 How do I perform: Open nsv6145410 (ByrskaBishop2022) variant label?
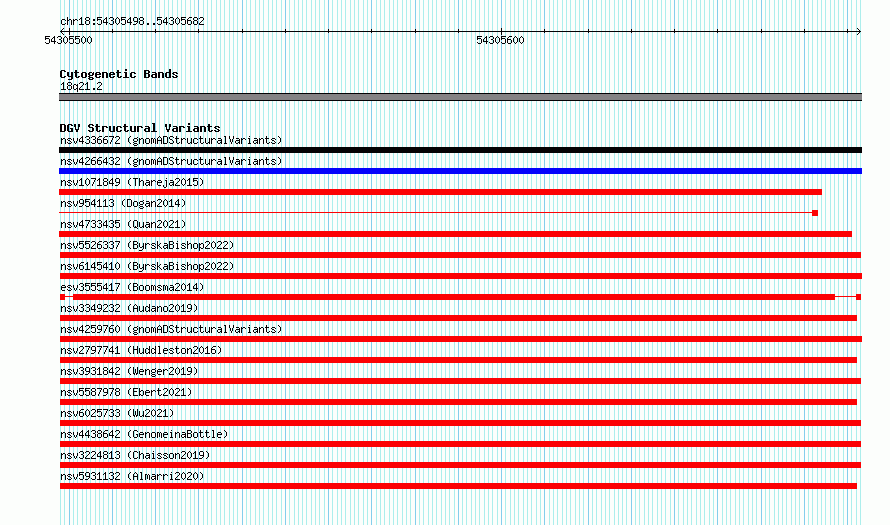[147, 266]
